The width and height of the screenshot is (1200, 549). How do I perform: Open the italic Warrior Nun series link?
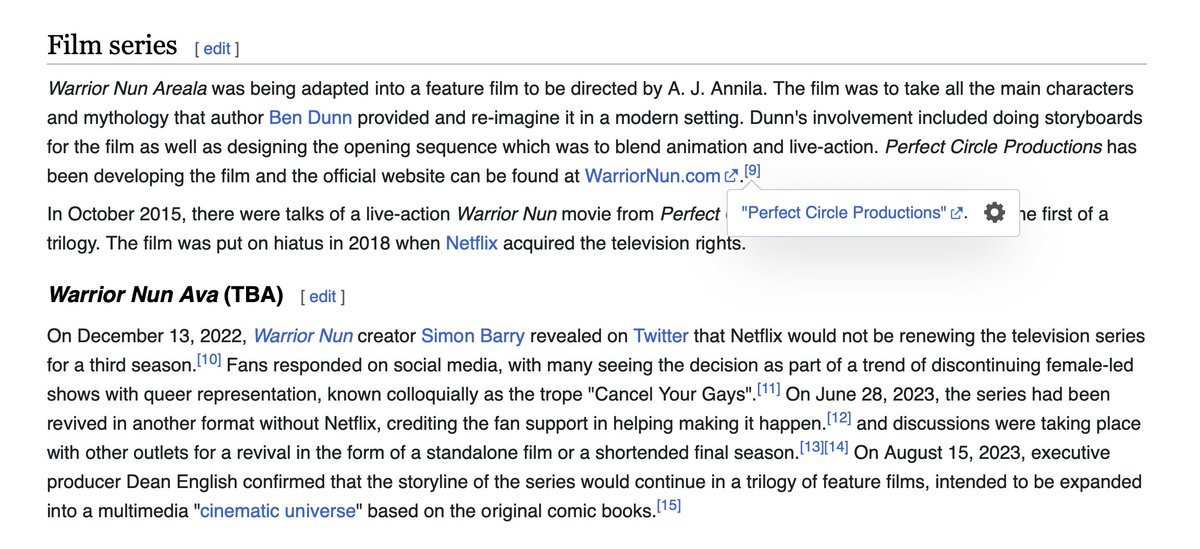click(x=303, y=336)
